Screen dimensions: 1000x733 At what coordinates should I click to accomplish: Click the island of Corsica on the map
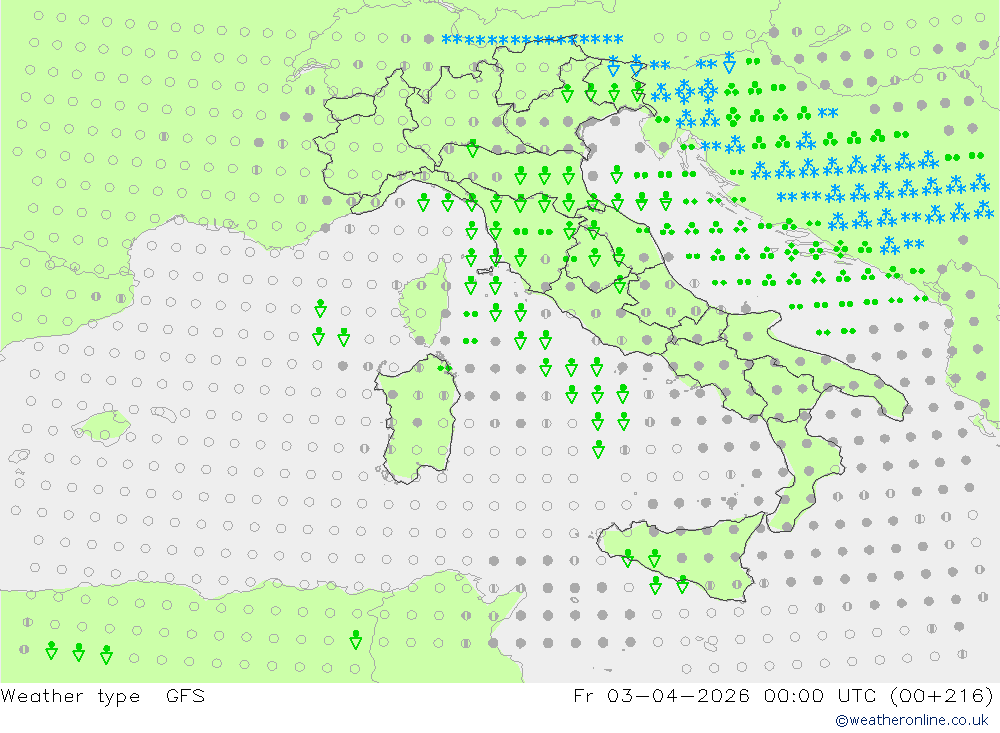click(x=424, y=301)
